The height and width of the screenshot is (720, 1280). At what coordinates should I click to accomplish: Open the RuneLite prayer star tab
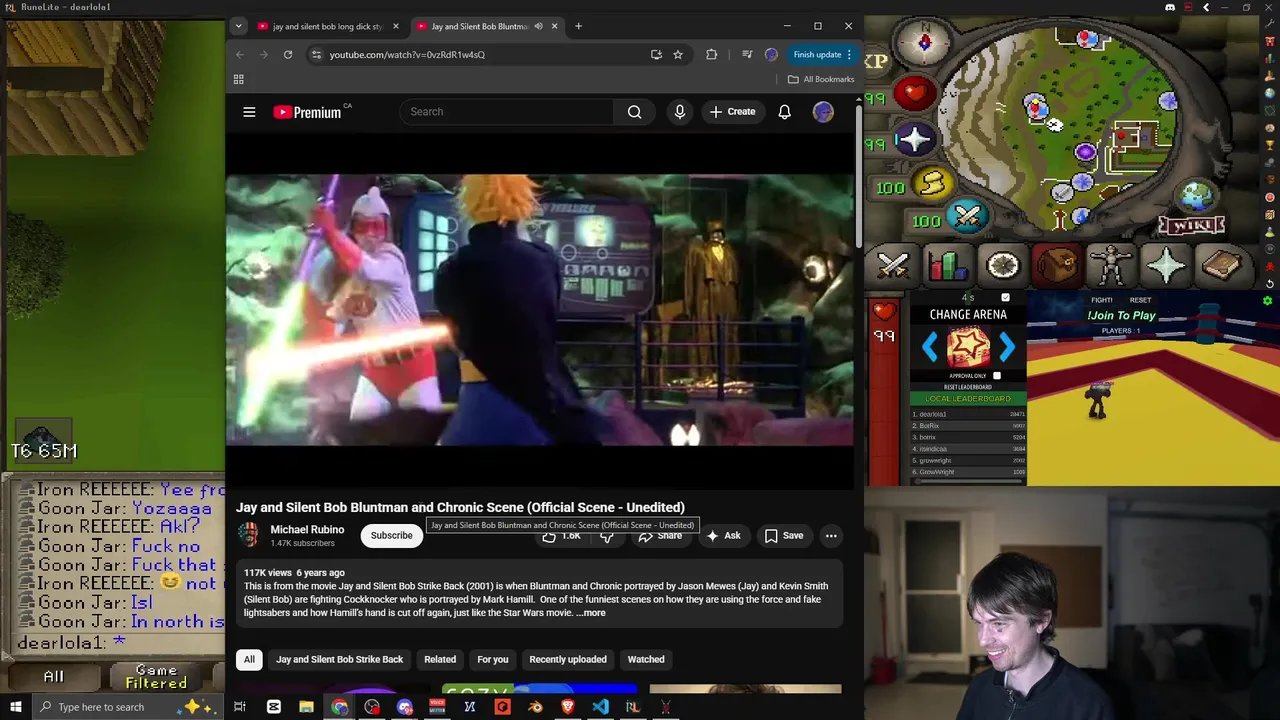tap(1166, 265)
